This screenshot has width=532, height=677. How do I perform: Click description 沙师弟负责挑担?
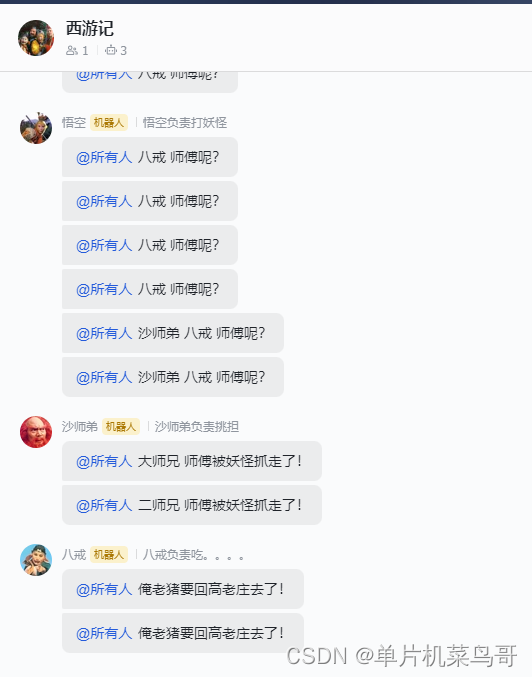click(197, 427)
